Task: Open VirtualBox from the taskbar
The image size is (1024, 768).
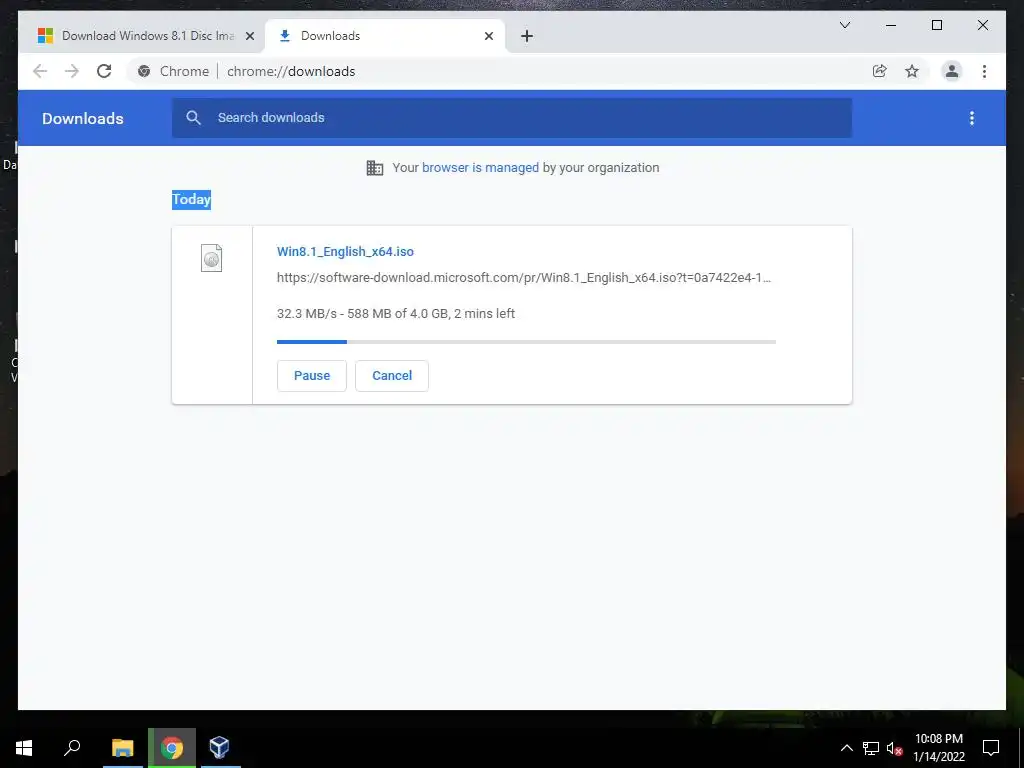Action: [219, 748]
